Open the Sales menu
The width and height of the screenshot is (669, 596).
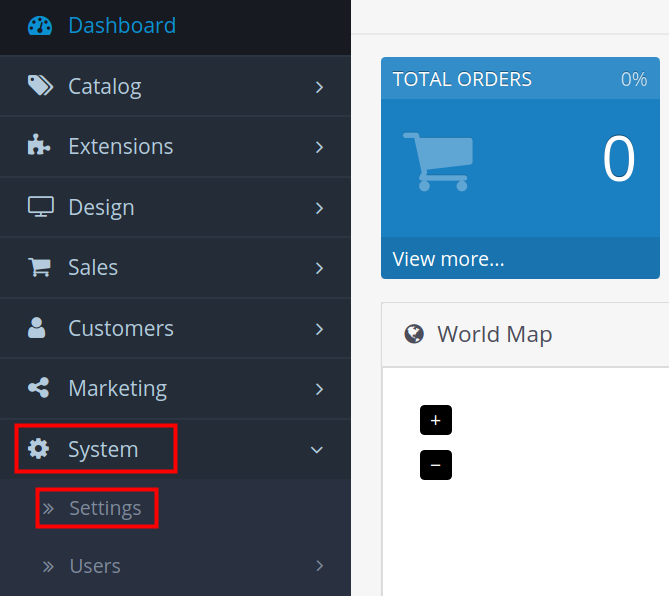(93, 268)
